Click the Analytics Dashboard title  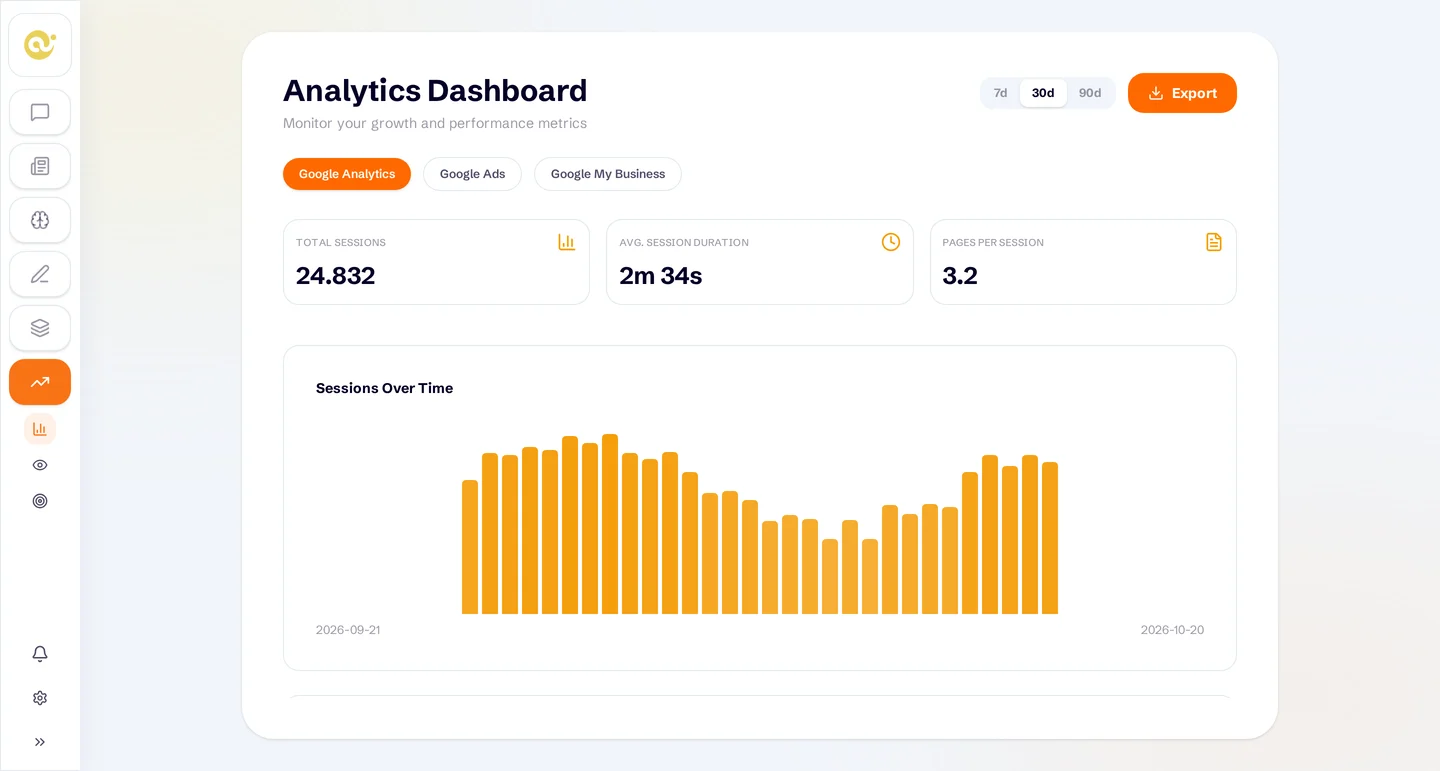point(435,91)
